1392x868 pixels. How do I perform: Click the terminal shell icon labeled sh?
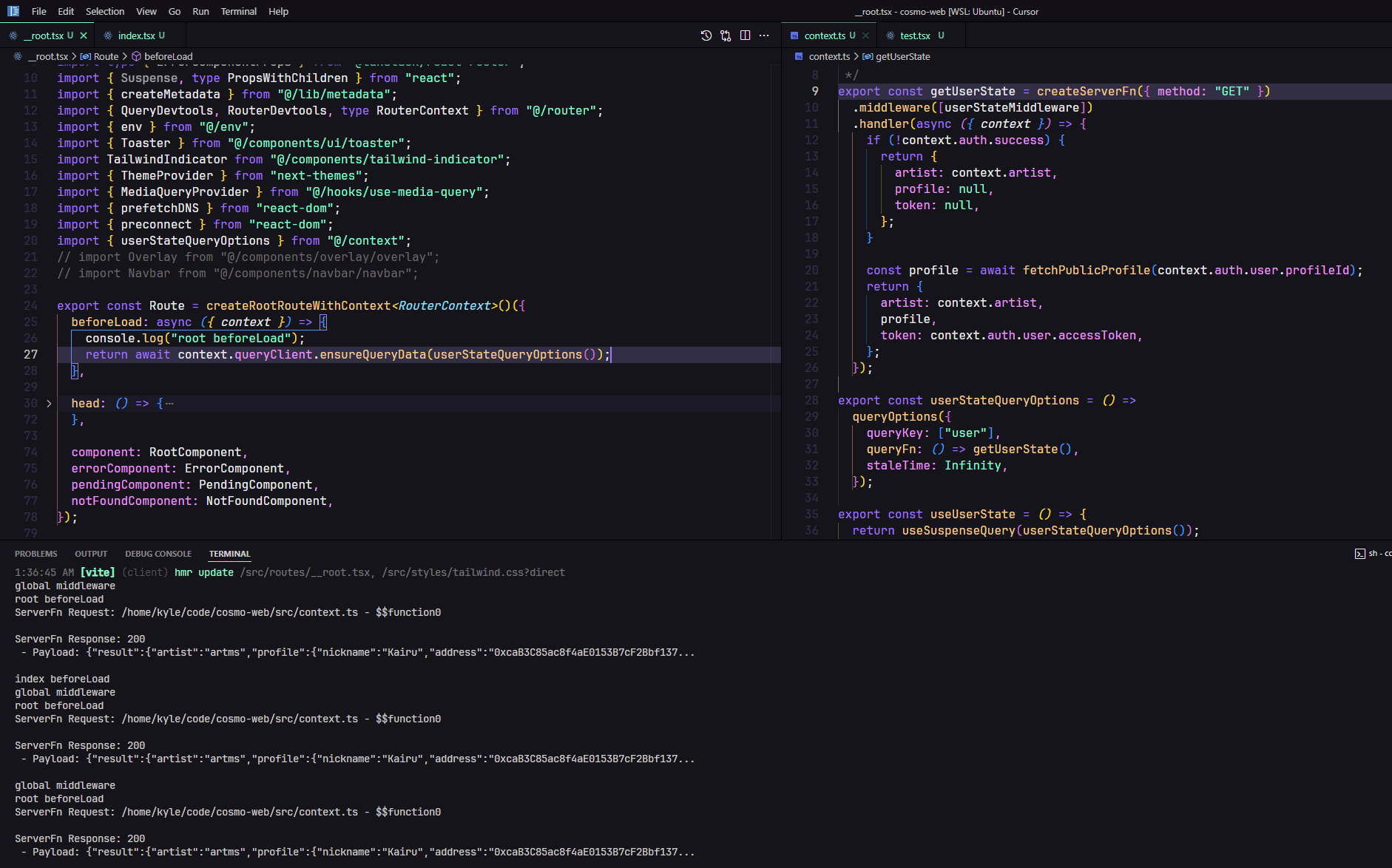coord(1359,554)
